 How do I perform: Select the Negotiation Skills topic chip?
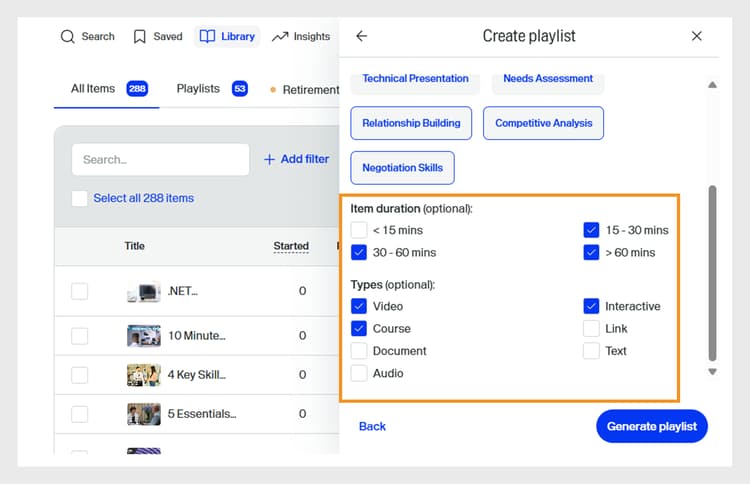[402, 168]
